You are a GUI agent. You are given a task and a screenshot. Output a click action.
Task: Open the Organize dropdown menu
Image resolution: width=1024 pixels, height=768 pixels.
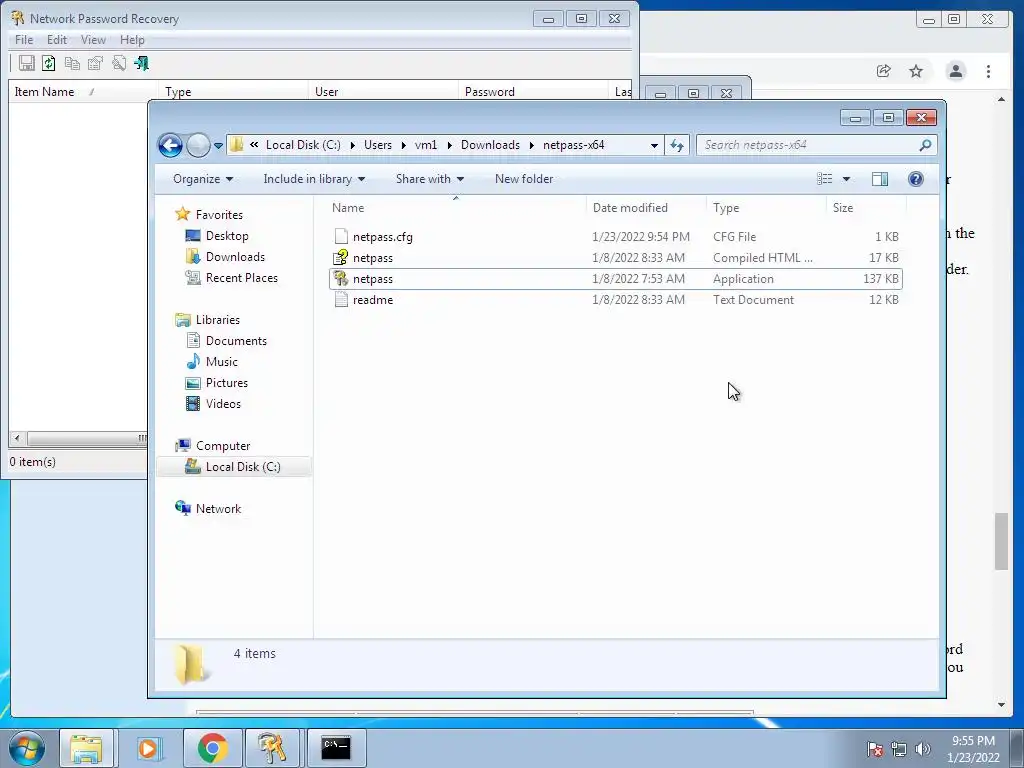[x=203, y=179]
